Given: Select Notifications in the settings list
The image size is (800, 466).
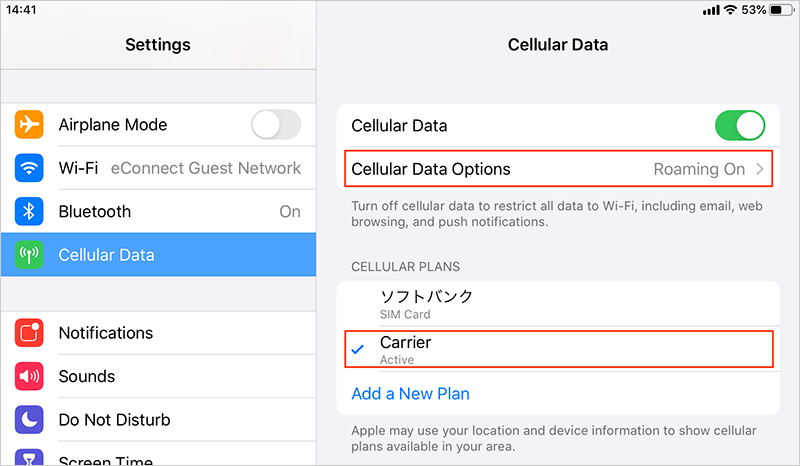Looking at the screenshot, I should pos(159,333).
